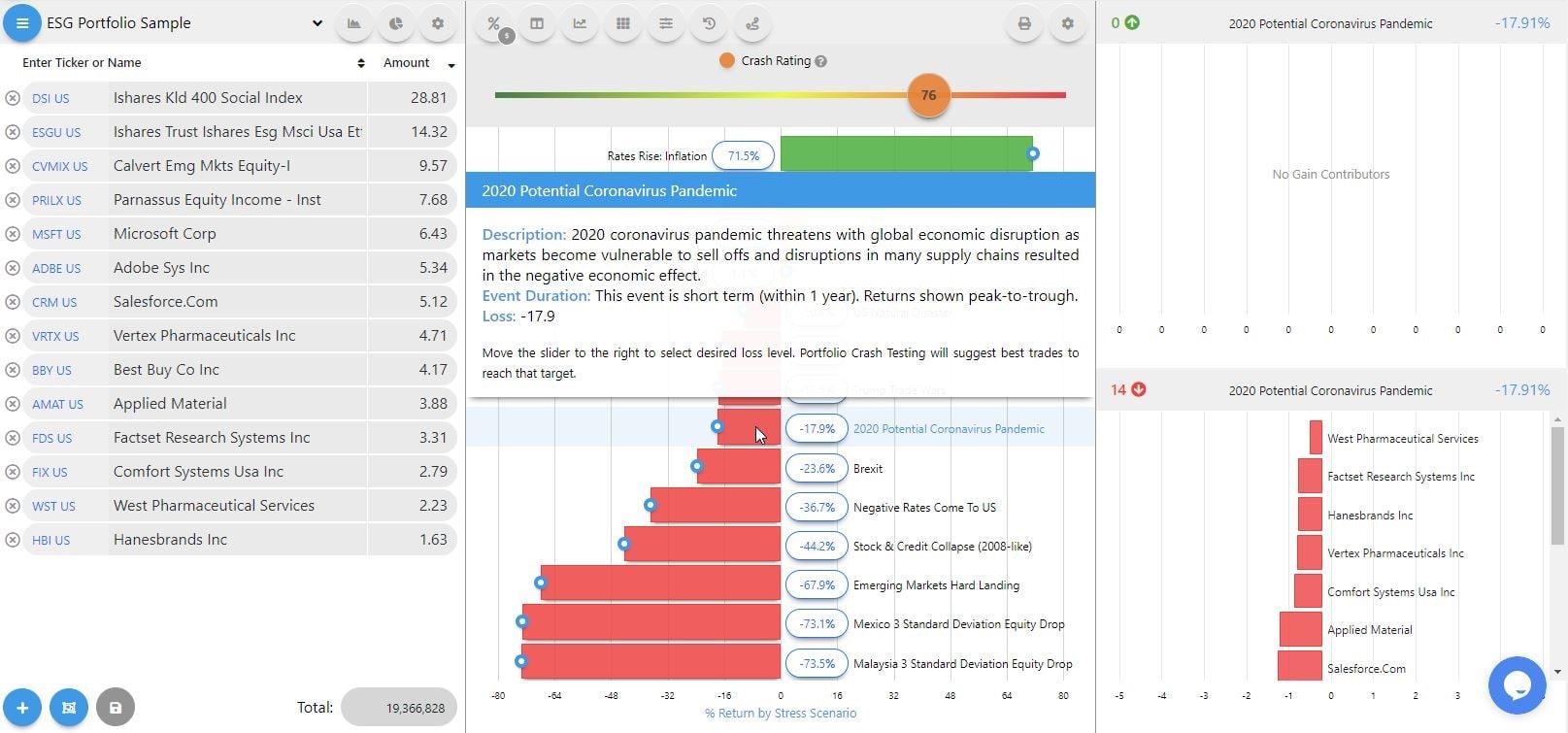Click the Amount field for Best Buy
This screenshot has height=733, width=1568.
point(412,370)
